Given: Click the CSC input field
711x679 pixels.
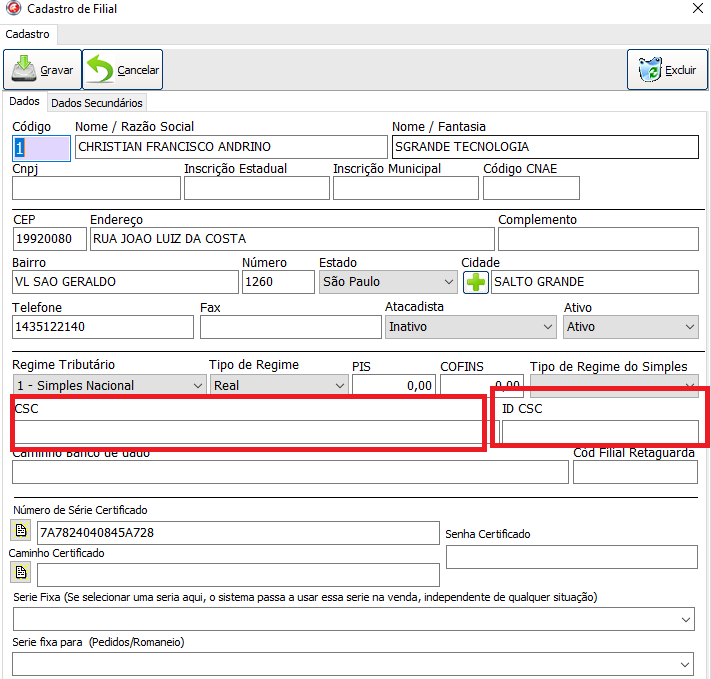Looking at the screenshot, I should coord(247,432).
